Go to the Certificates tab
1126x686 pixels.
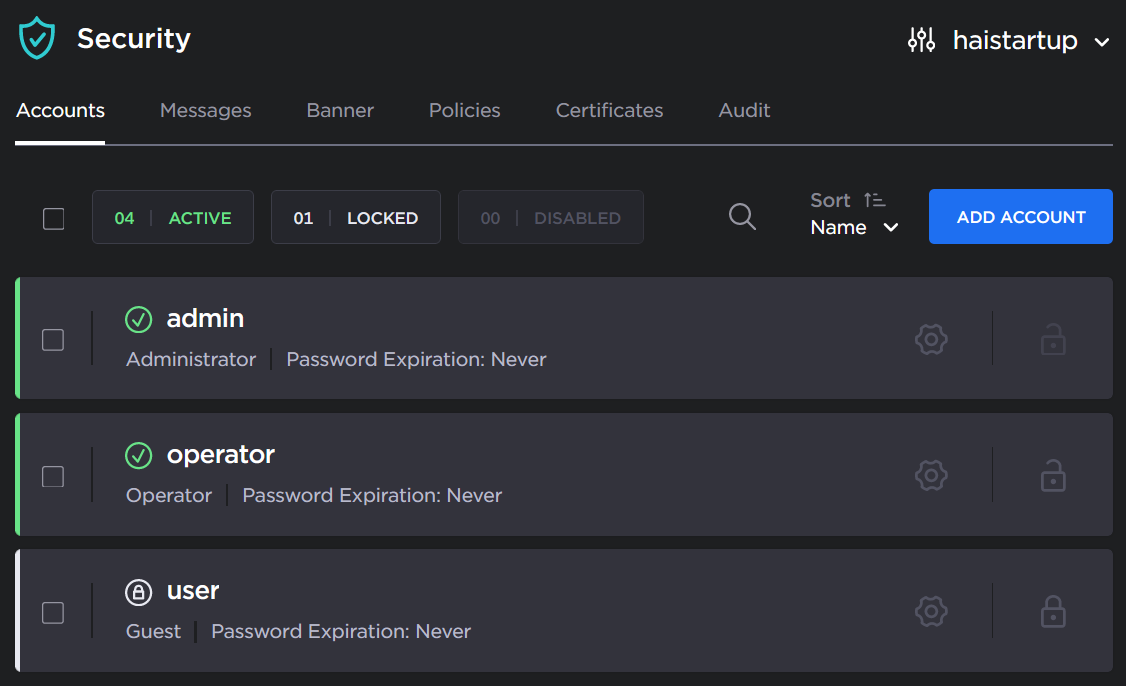tap(609, 111)
